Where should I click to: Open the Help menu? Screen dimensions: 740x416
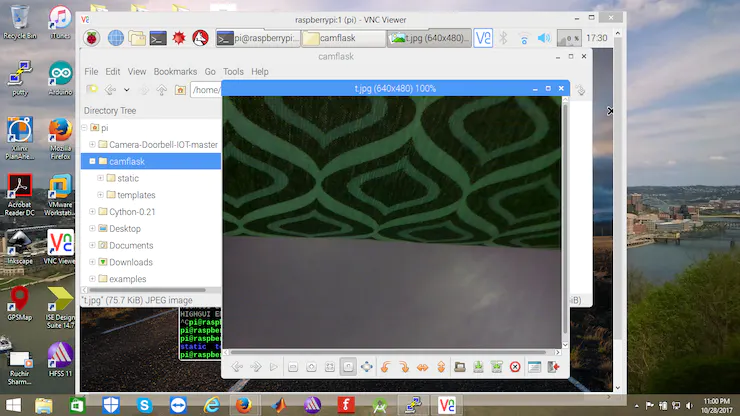pos(260,72)
